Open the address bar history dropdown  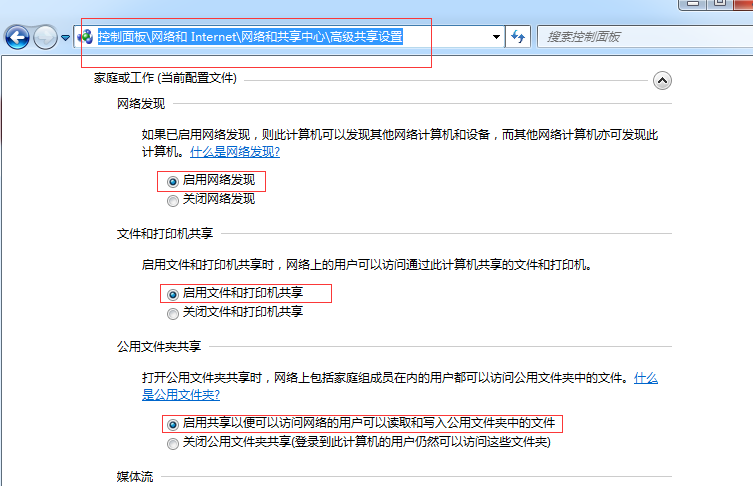(x=496, y=36)
